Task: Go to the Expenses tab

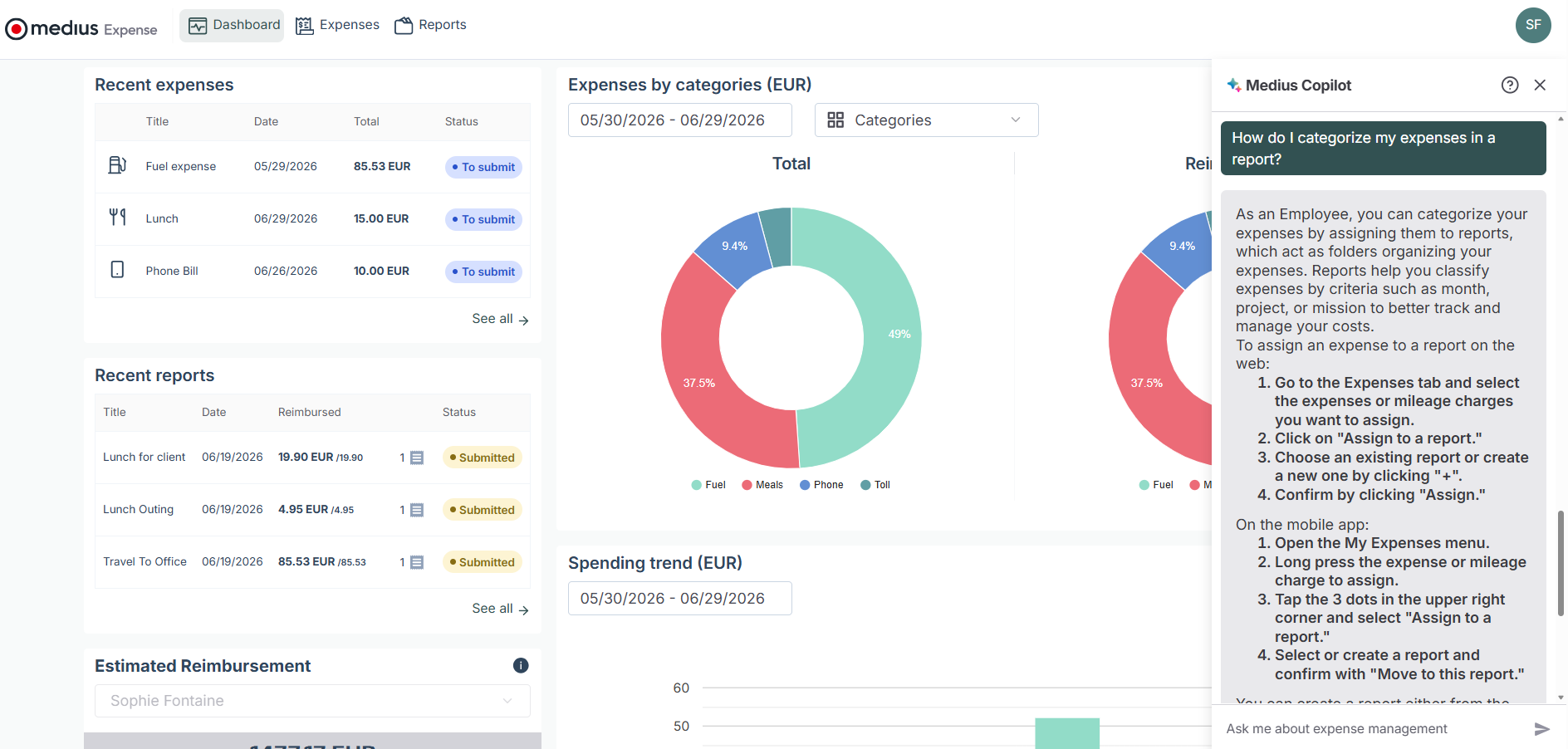Action: [x=337, y=25]
